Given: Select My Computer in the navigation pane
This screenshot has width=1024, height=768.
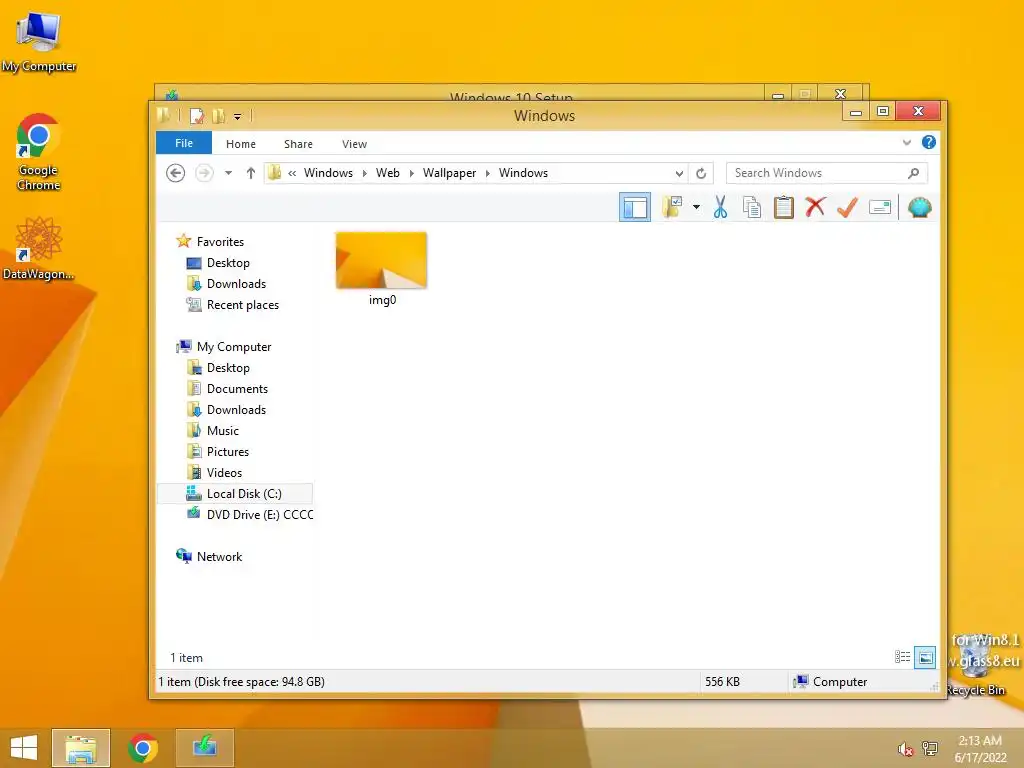Looking at the screenshot, I should tap(234, 347).
